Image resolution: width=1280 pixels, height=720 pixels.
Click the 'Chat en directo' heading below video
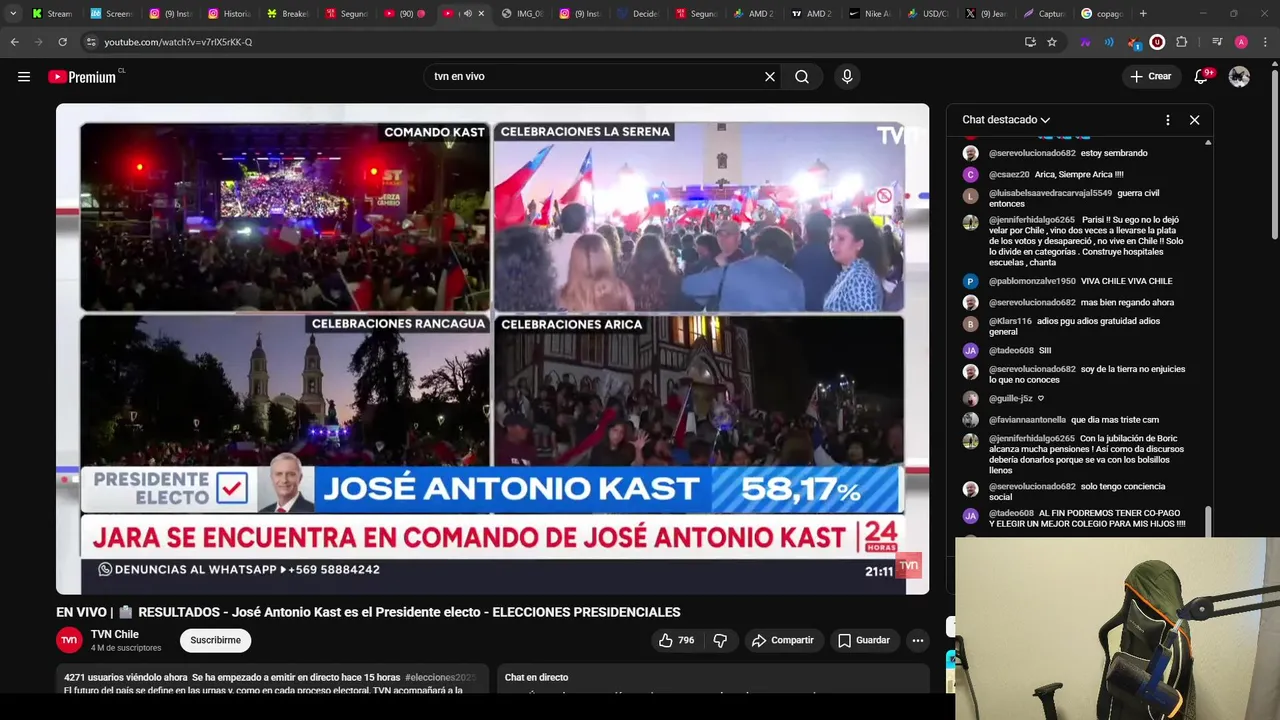[x=536, y=677]
